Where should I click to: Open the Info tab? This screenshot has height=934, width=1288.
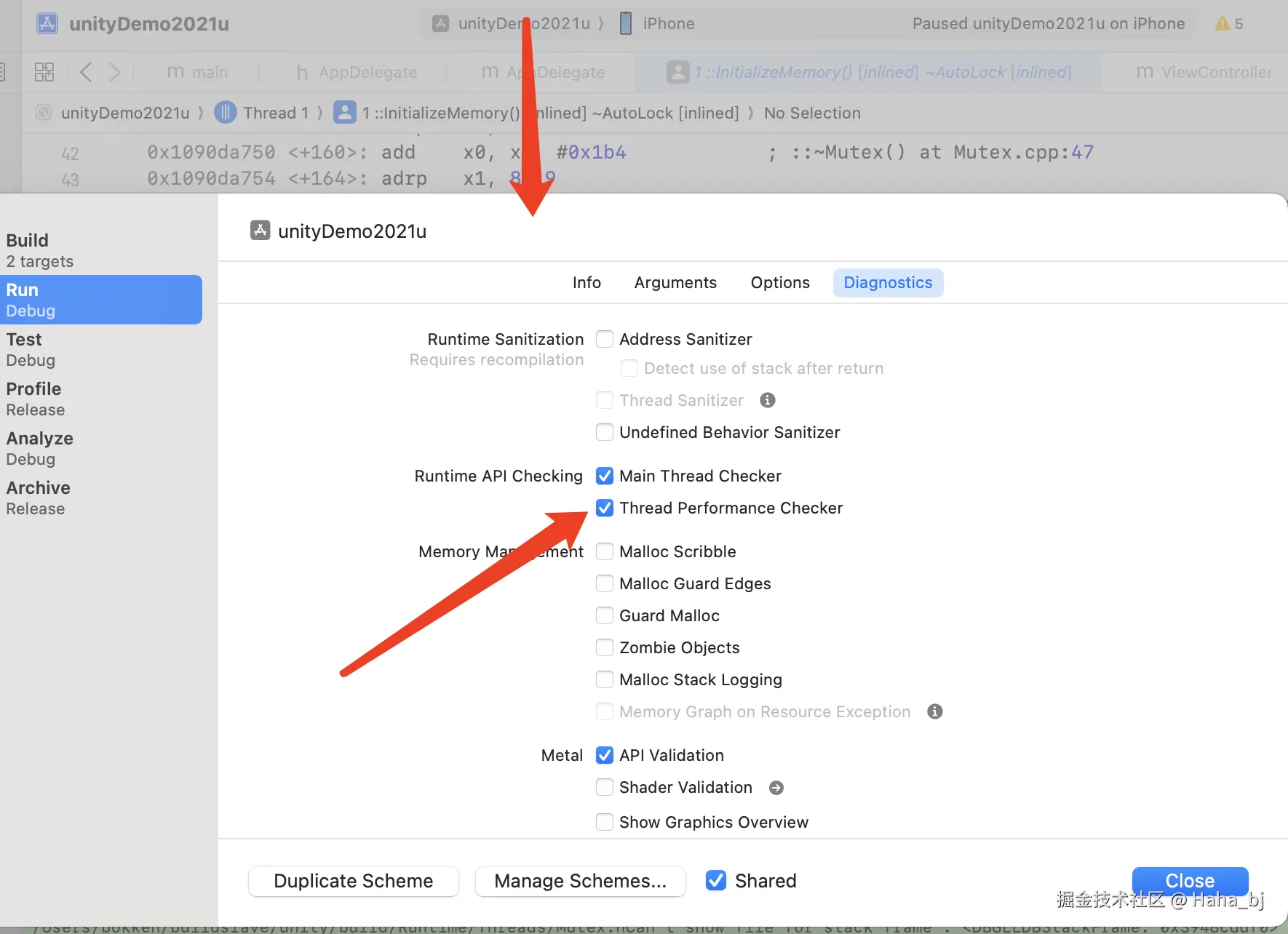click(x=587, y=282)
